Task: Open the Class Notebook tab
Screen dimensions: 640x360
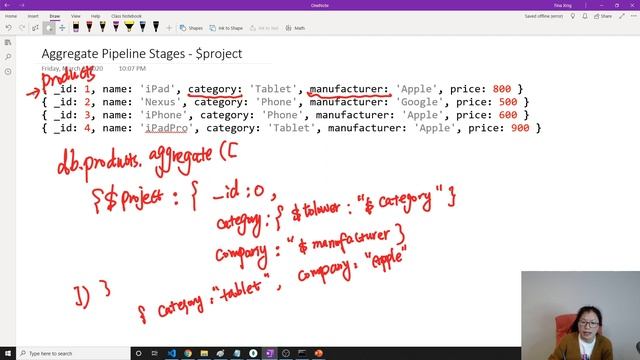Action: [126, 16]
